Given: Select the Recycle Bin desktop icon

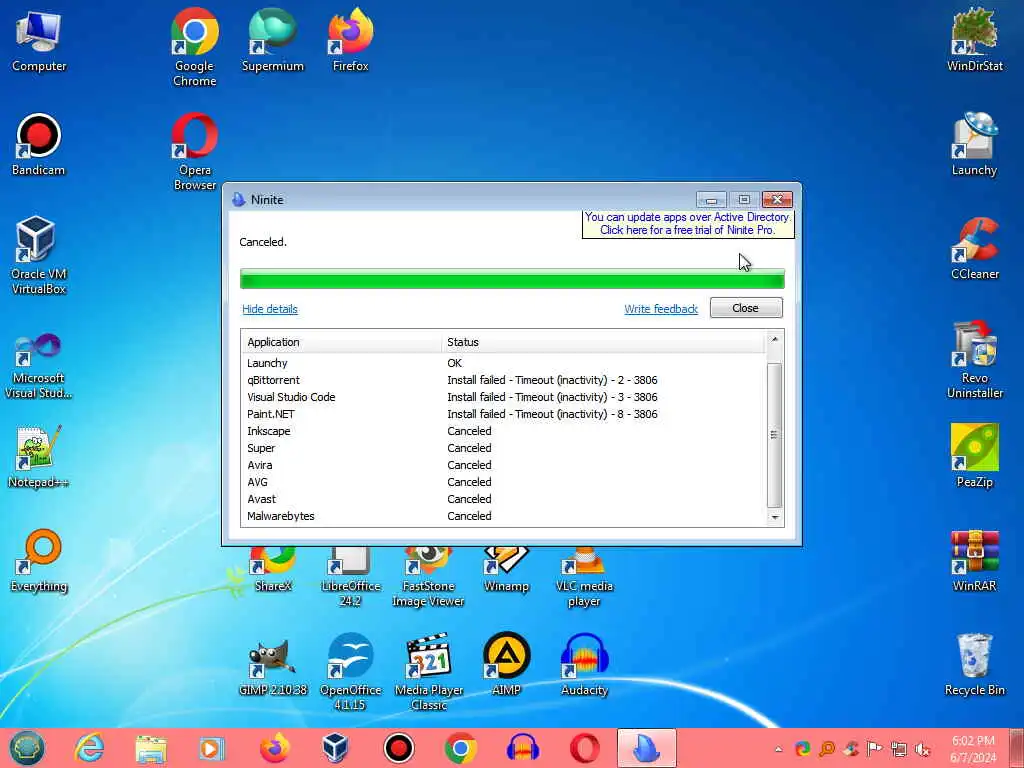Looking at the screenshot, I should 974,665.
